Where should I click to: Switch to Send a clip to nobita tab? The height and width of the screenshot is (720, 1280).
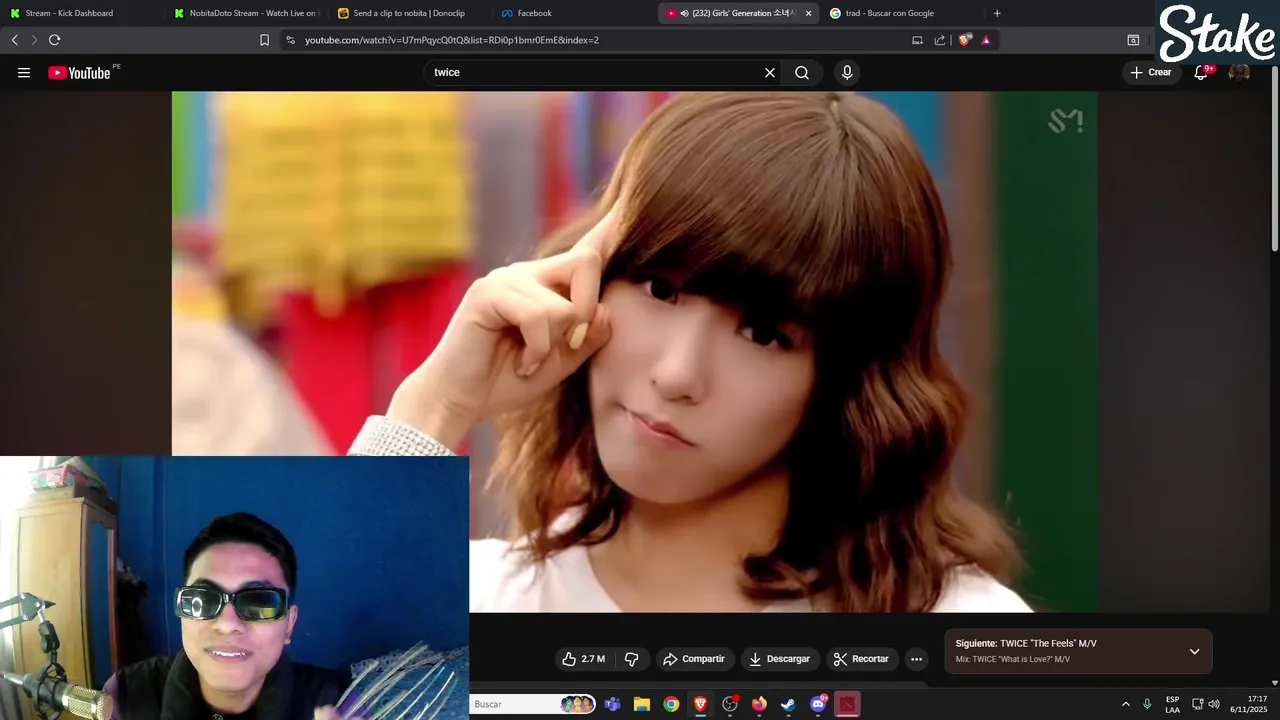click(x=410, y=13)
